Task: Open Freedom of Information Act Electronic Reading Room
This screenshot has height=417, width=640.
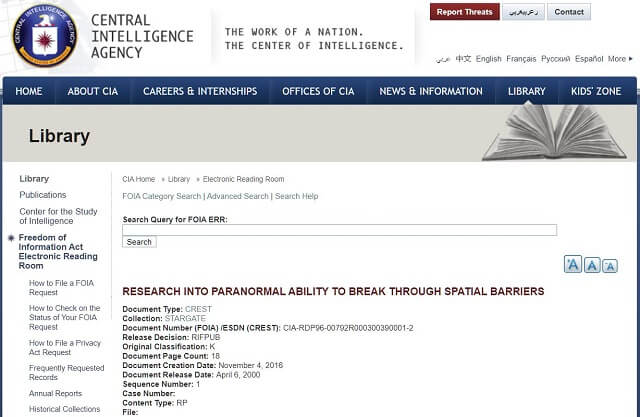Action: pos(58,251)
